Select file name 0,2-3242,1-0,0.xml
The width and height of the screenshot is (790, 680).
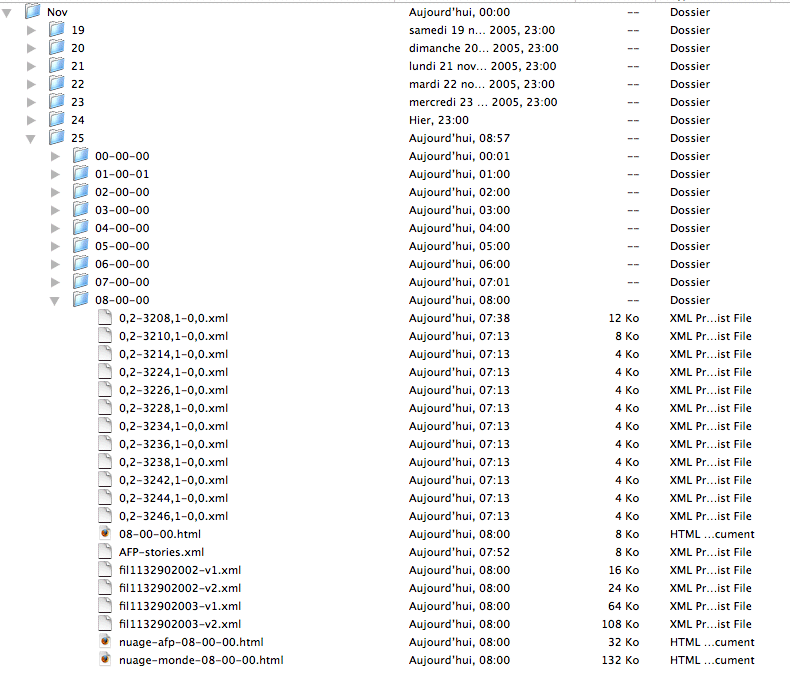point(173,481)
